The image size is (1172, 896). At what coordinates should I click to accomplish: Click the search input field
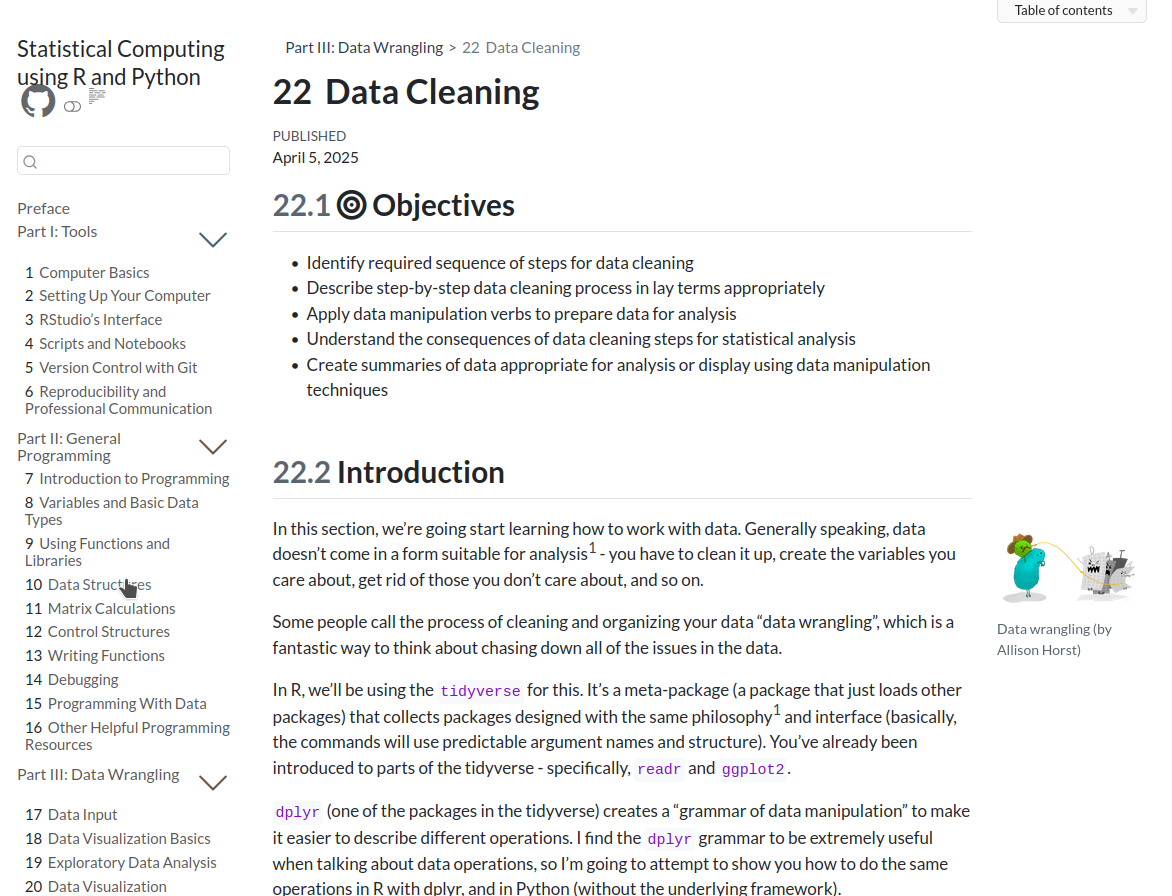click(123, 160)
